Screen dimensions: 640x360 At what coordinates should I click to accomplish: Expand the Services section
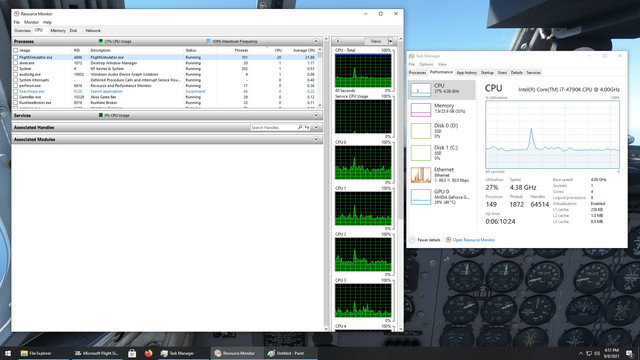316,116
